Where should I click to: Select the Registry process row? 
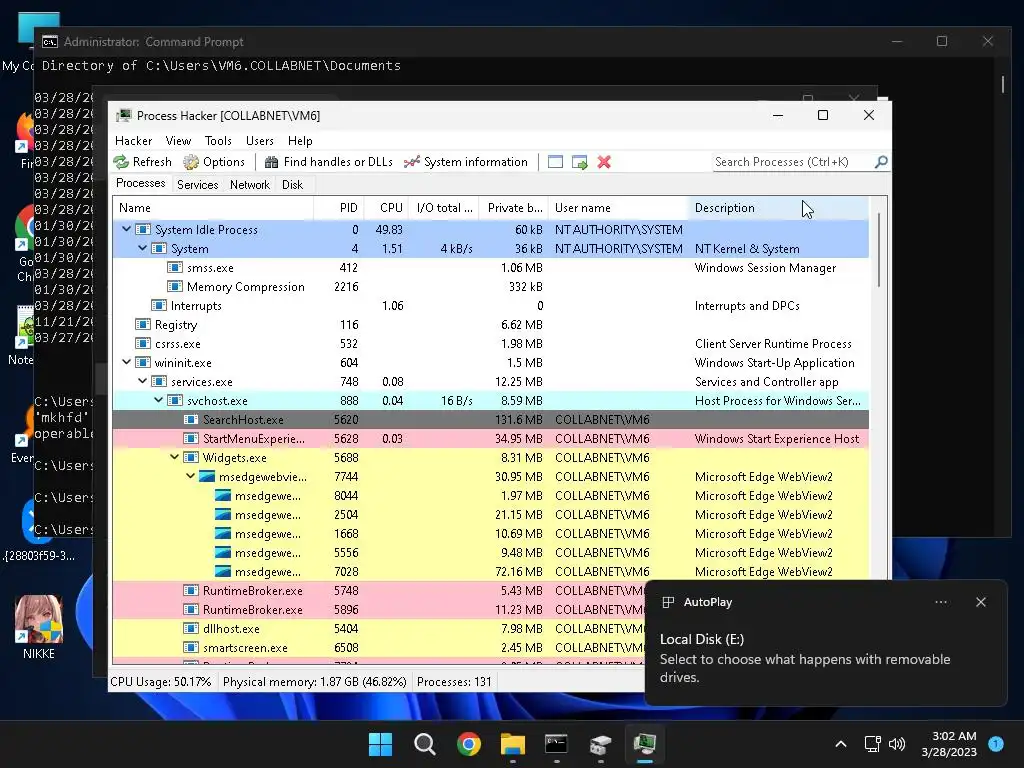click(x=490, y=325)
